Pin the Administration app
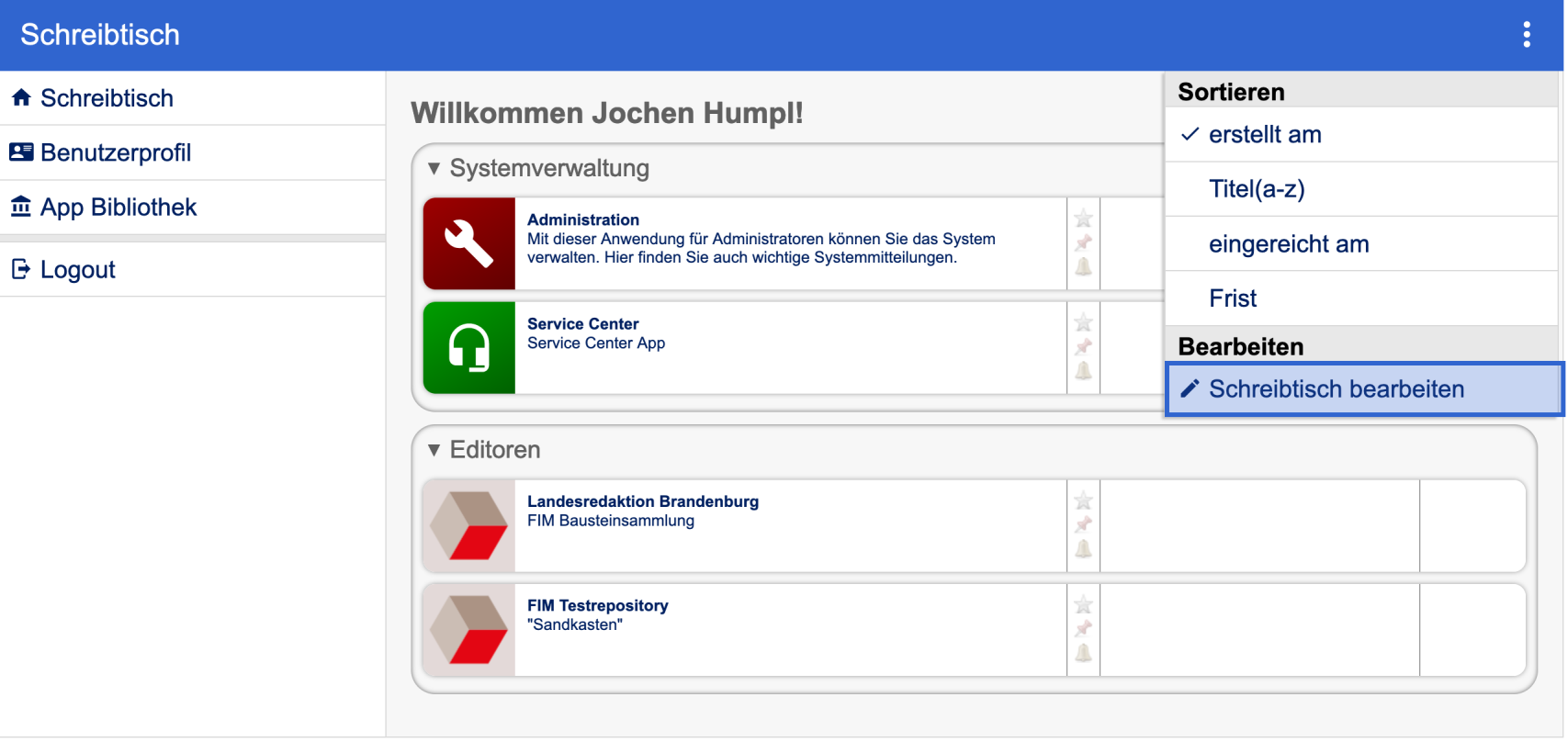1568x742 pixels. tap(1083, 243)
